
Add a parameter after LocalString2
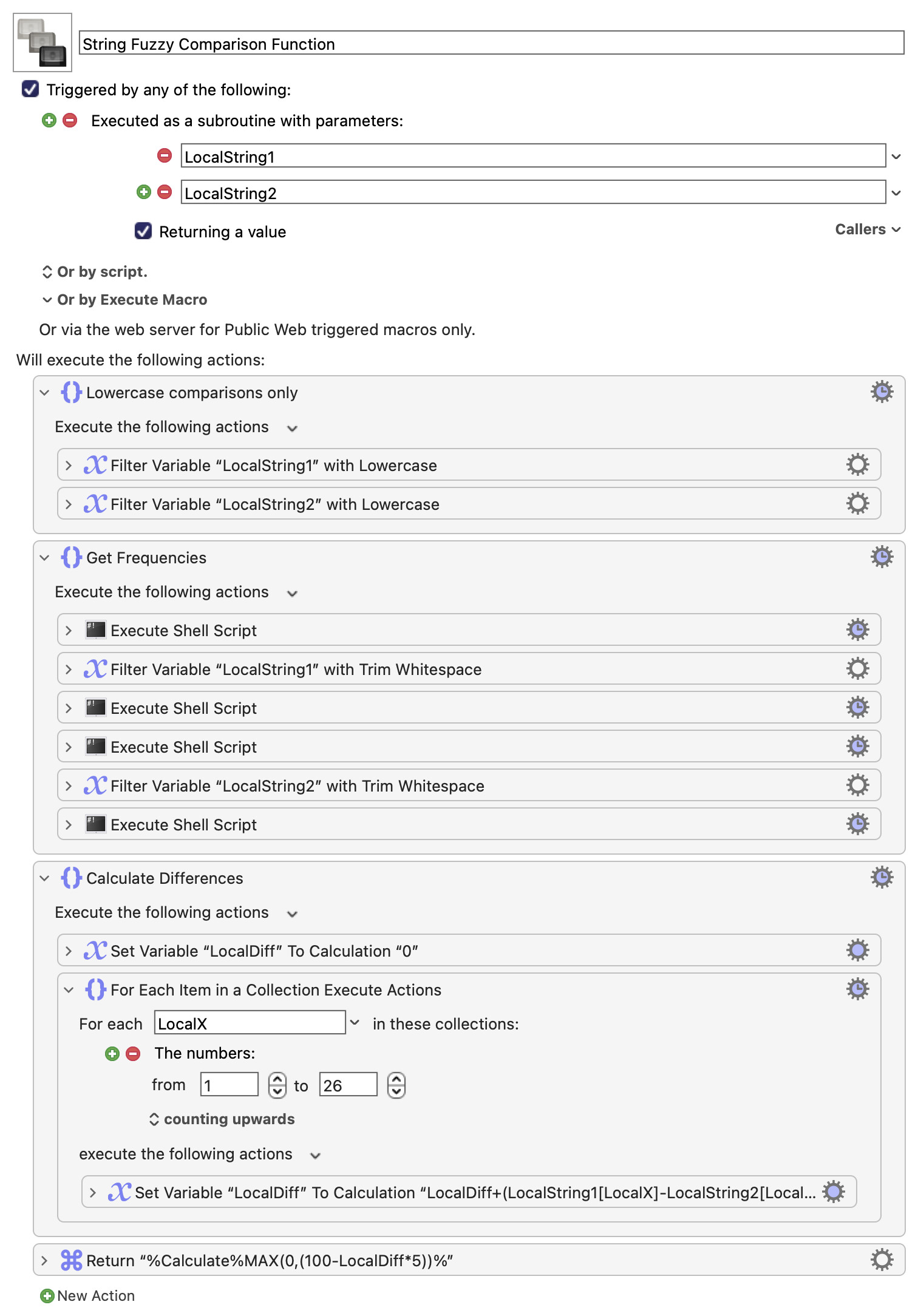coord(144,192)
